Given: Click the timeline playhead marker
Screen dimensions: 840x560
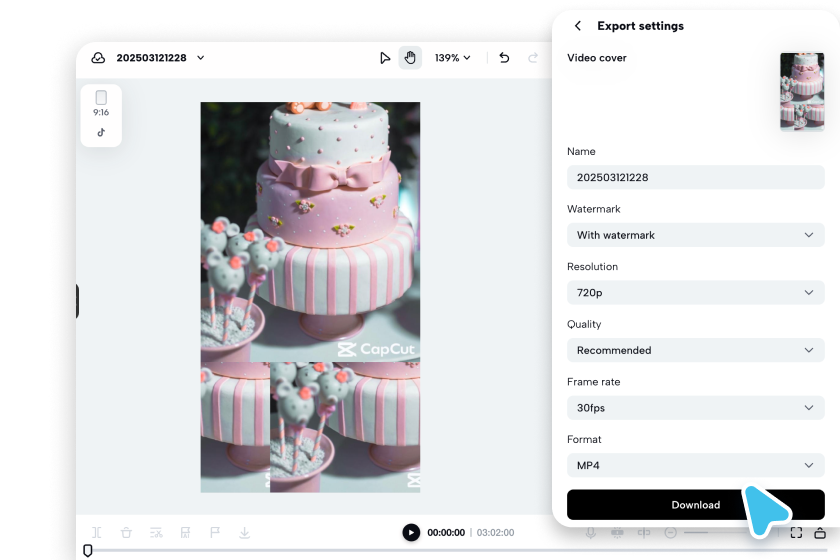Looking at the screenshot, I should click(88, 550).
